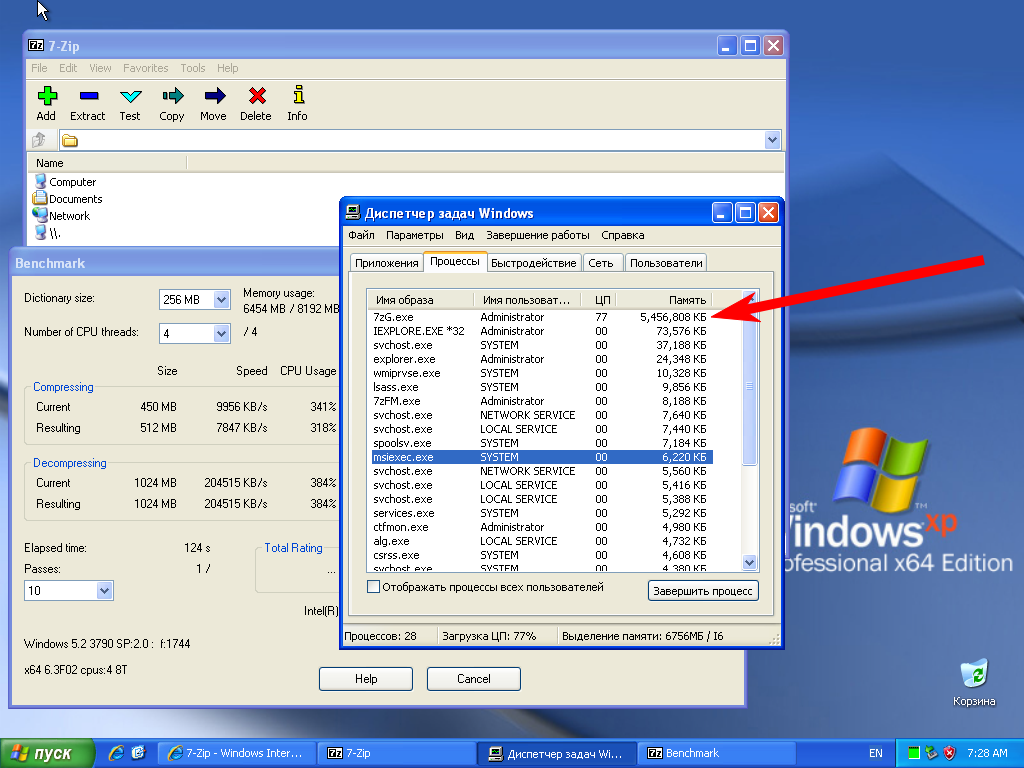Select the Network item in 7-Zip list

(x=62, y=216)
